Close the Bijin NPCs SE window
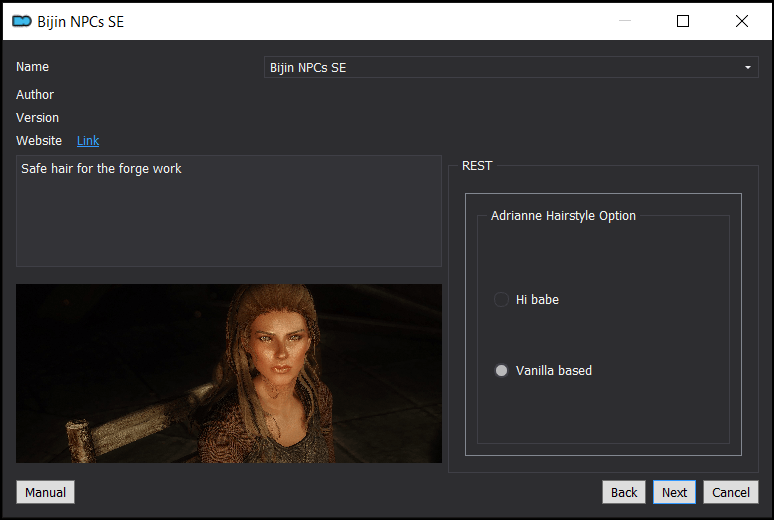Screen dimensions: 774x520 coord(741,21)
